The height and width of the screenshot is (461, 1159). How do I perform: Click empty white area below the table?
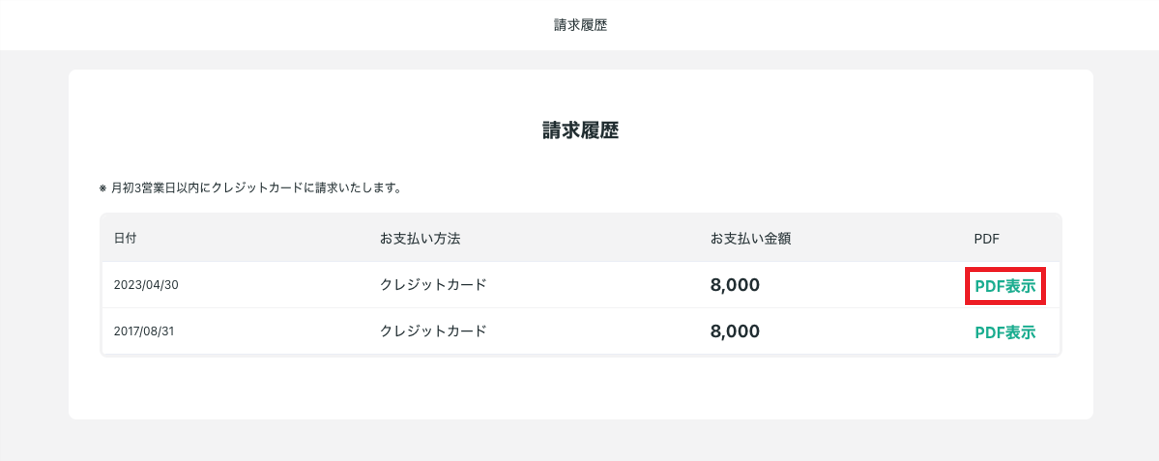[x=580, y=388]
